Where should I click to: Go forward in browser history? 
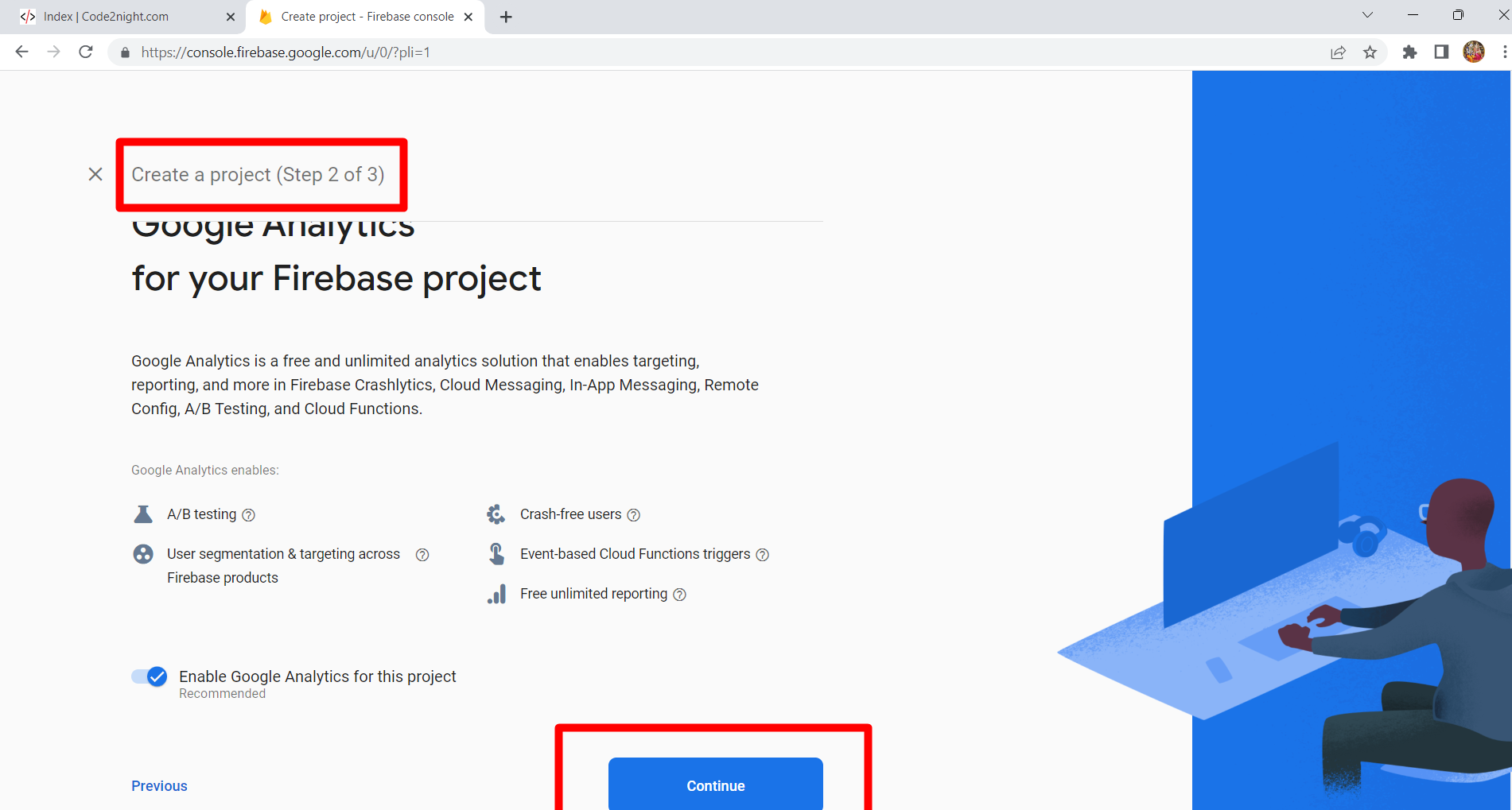[x=54, y=52]
